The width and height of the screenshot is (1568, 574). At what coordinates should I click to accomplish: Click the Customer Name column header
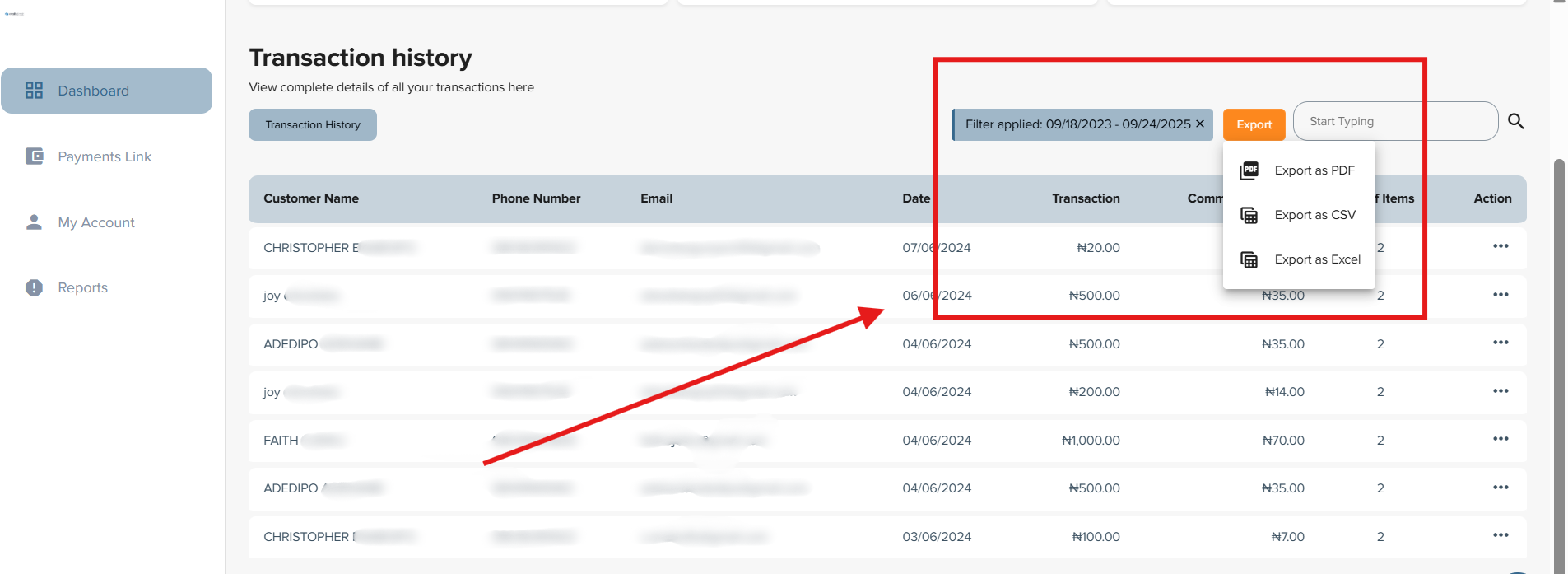311,198
